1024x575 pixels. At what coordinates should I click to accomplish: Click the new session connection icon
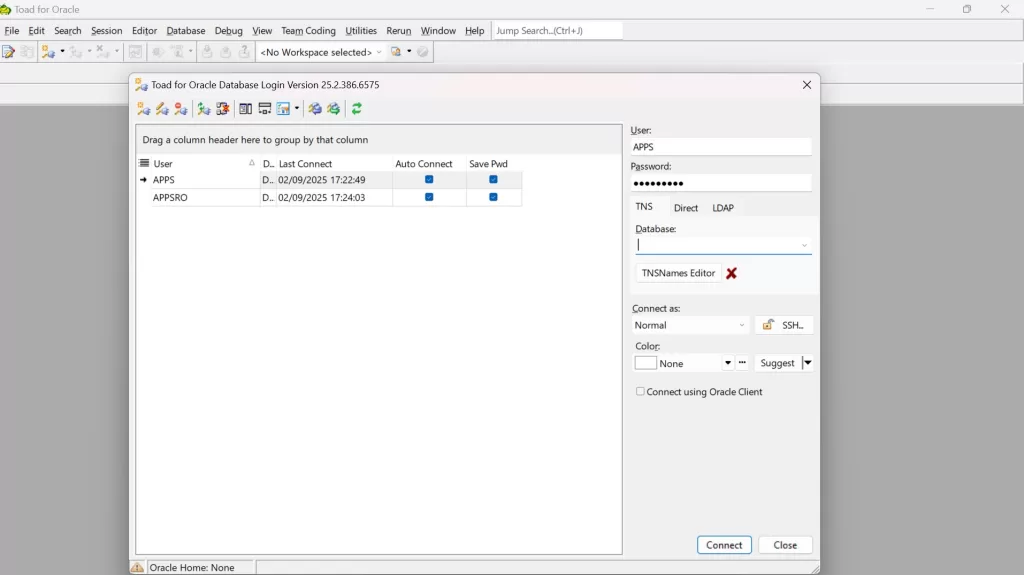48,52
